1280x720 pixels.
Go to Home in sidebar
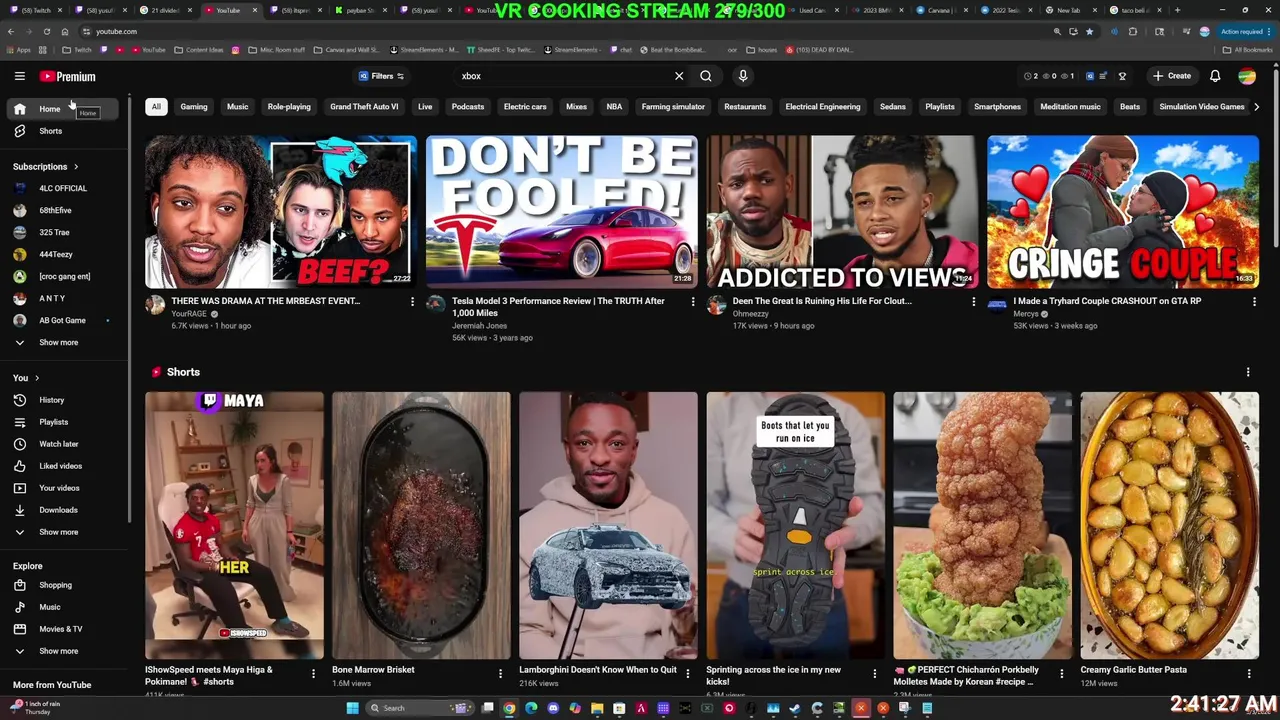coord(62,109)
